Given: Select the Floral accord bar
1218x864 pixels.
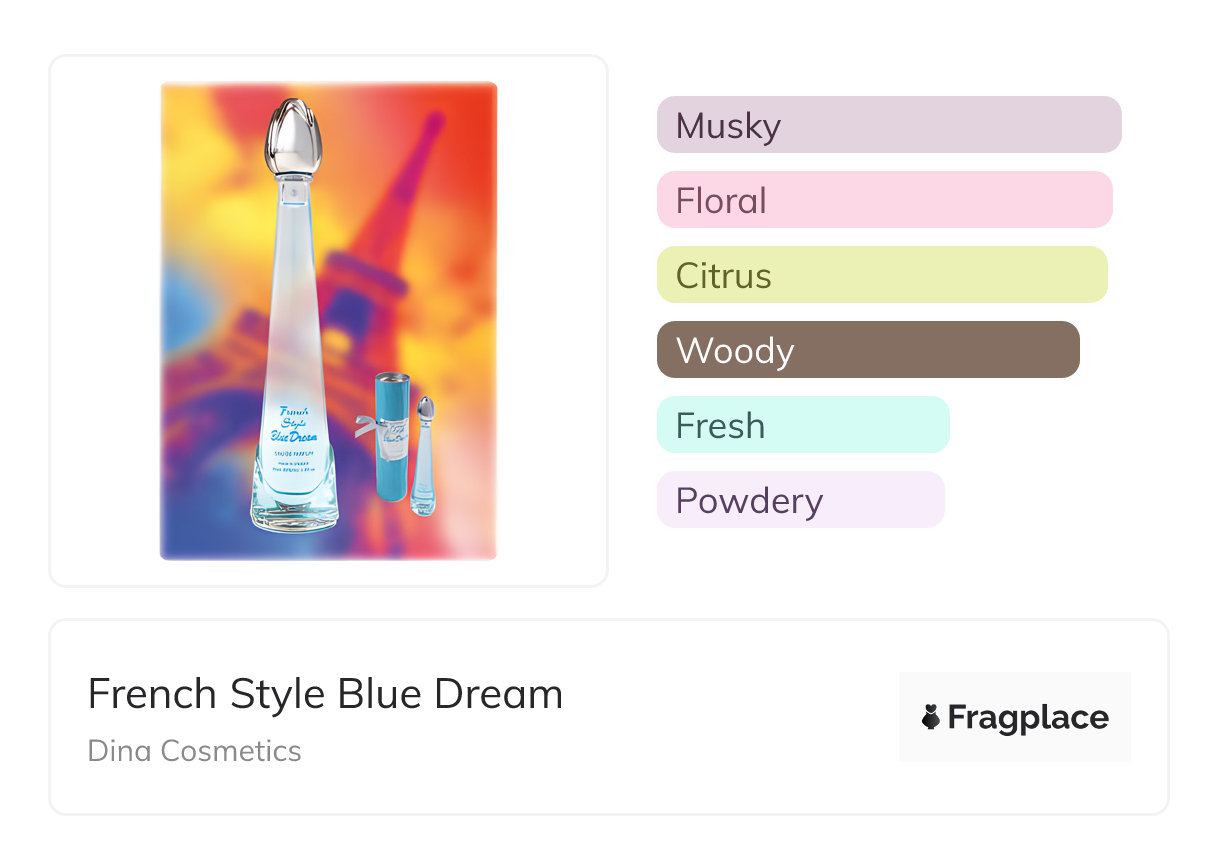Looking at the screenshot, I should [884, 200].
